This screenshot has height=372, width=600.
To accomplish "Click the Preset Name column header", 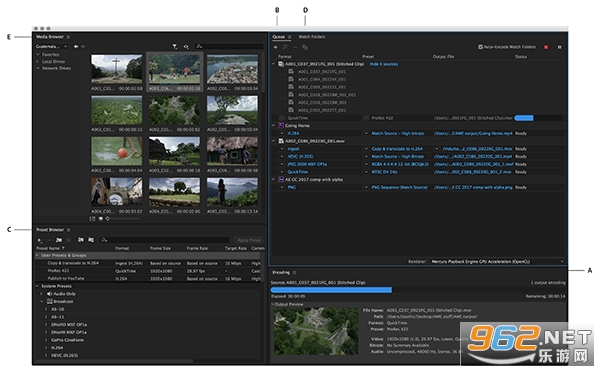I will [50, 248].
